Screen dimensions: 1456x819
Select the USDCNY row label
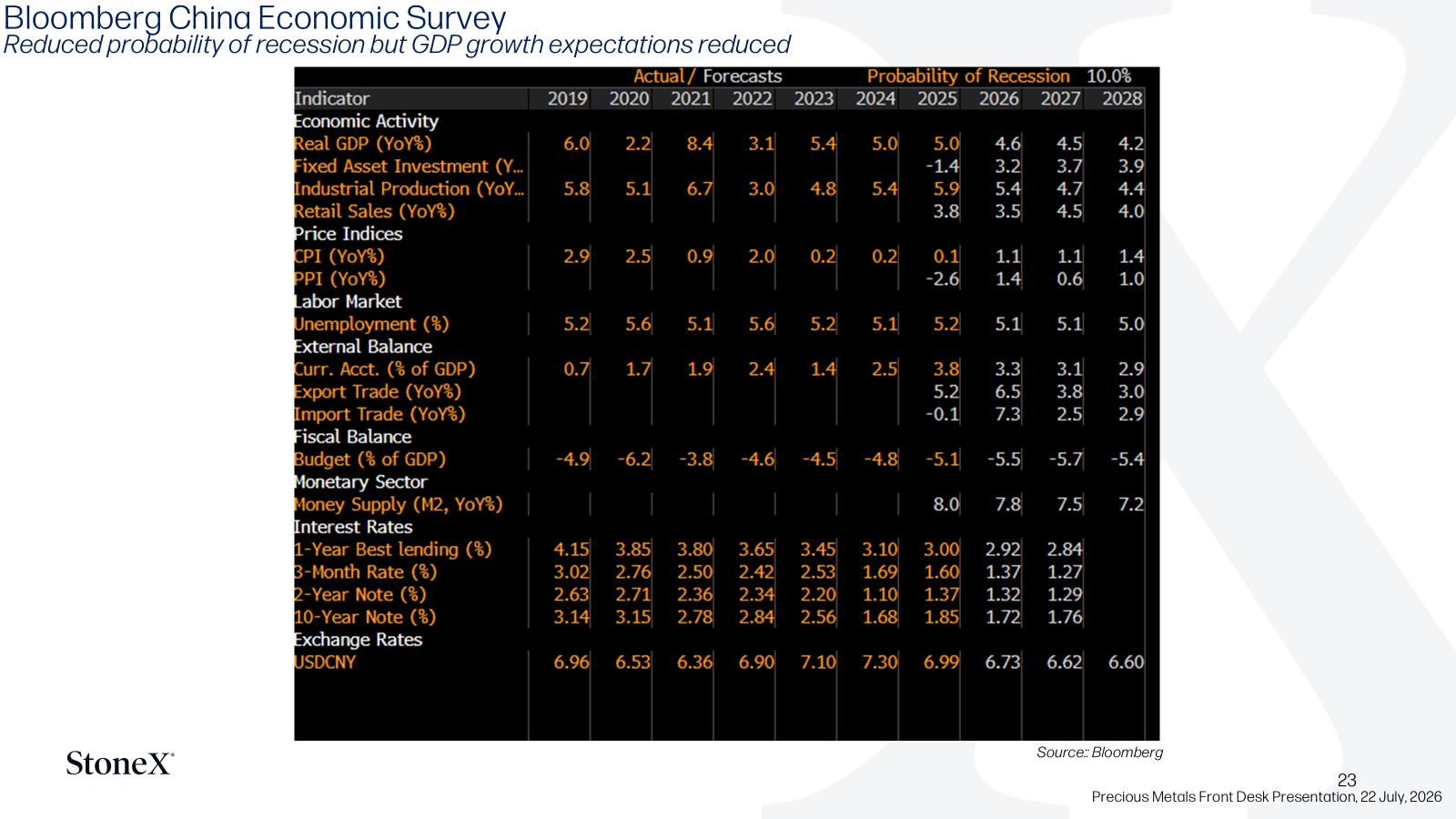(x=325, y=662)
